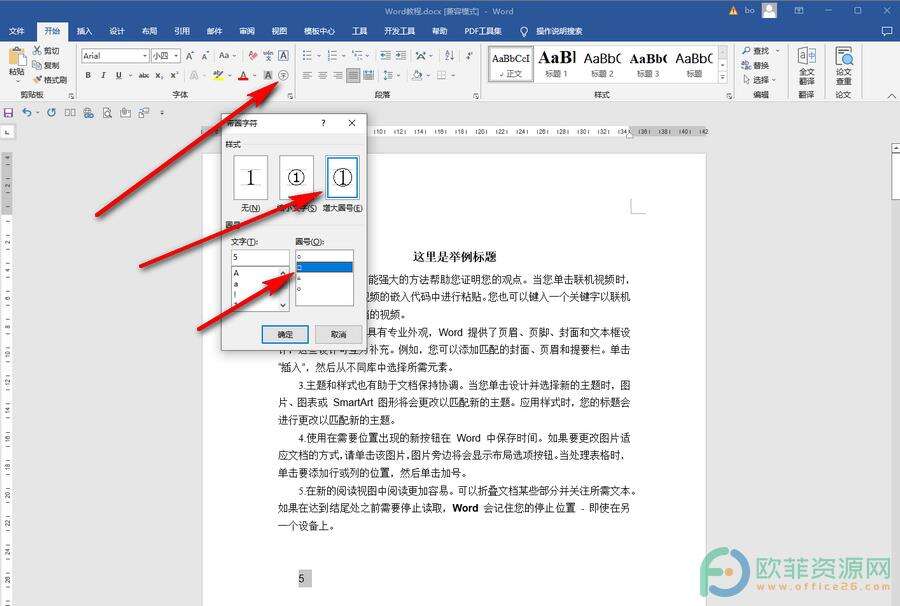Increase font size with the grow-font icon
900x606 pixels.
pos(189,56)
